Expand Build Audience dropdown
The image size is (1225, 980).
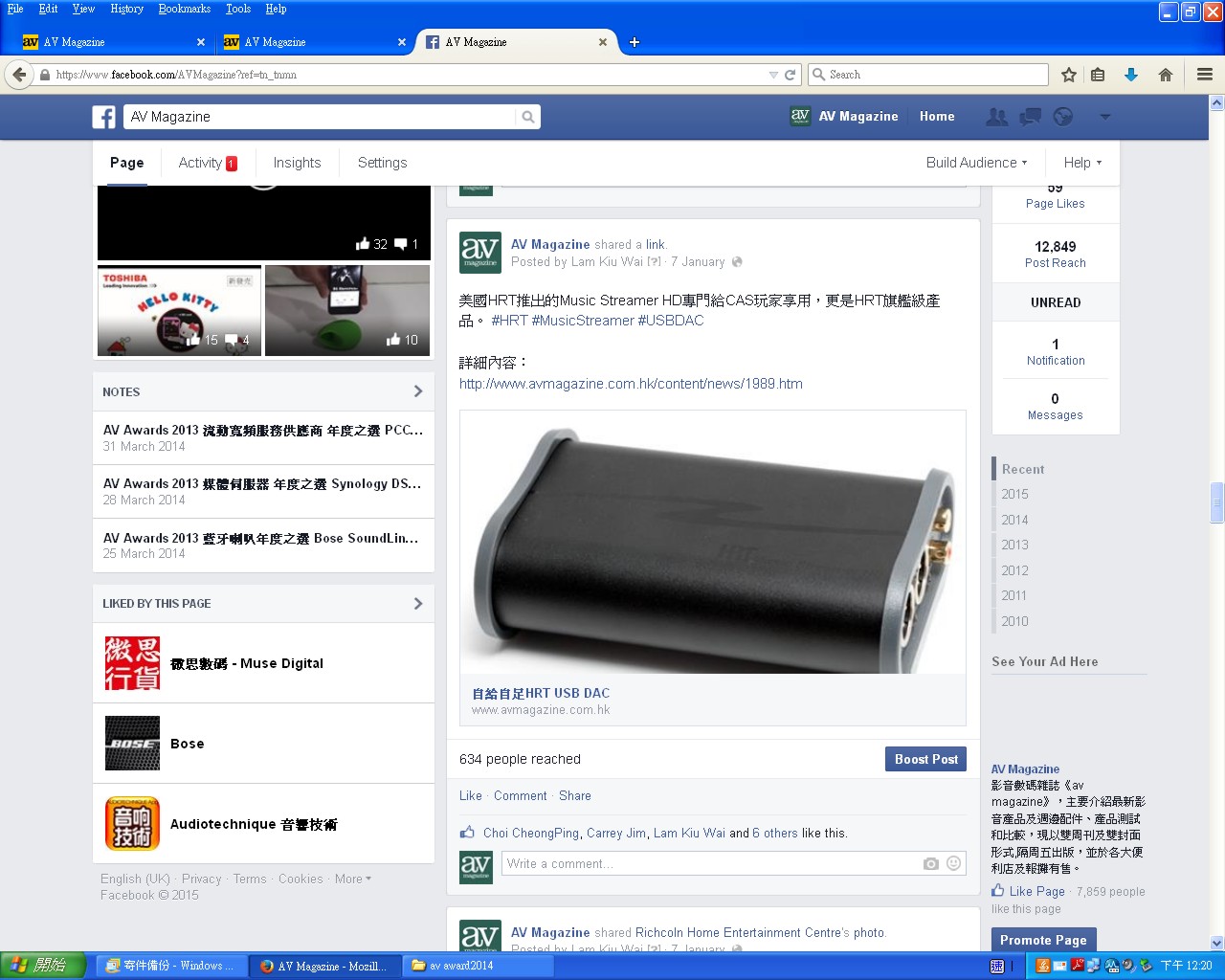coord(976,163)
